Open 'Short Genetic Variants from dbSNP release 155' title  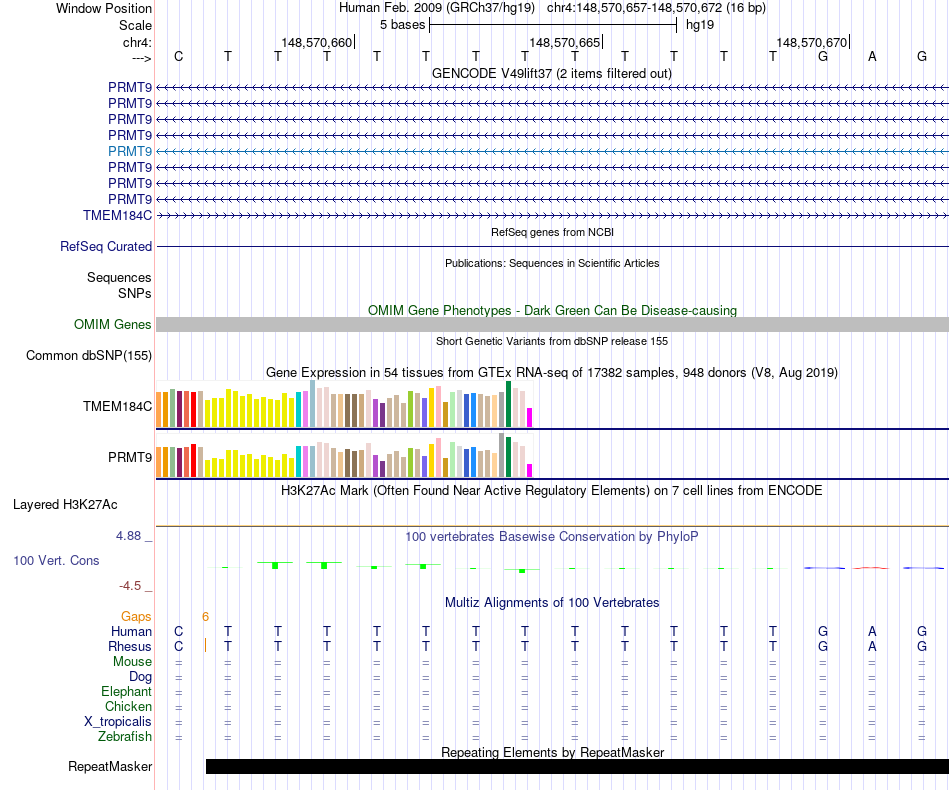552,341
